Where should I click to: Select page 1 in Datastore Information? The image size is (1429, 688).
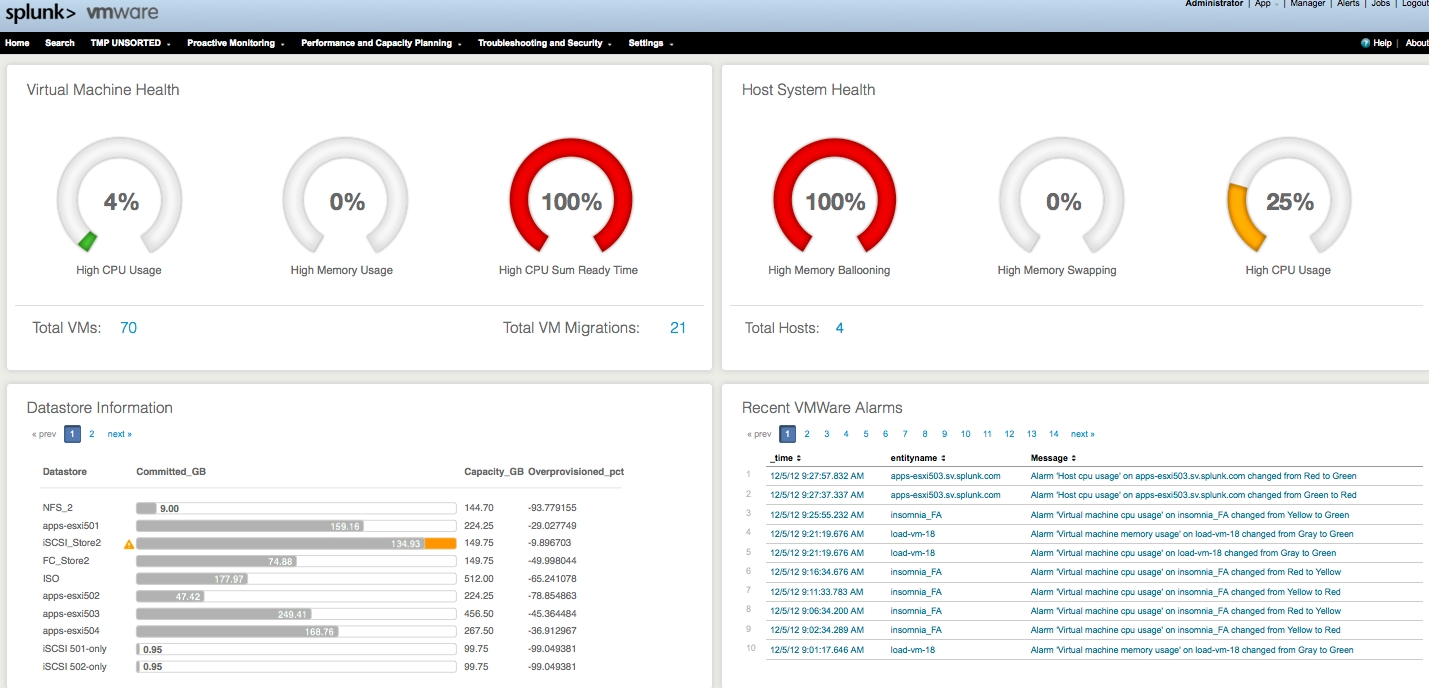pyautogui.click(x=73, y=434)
